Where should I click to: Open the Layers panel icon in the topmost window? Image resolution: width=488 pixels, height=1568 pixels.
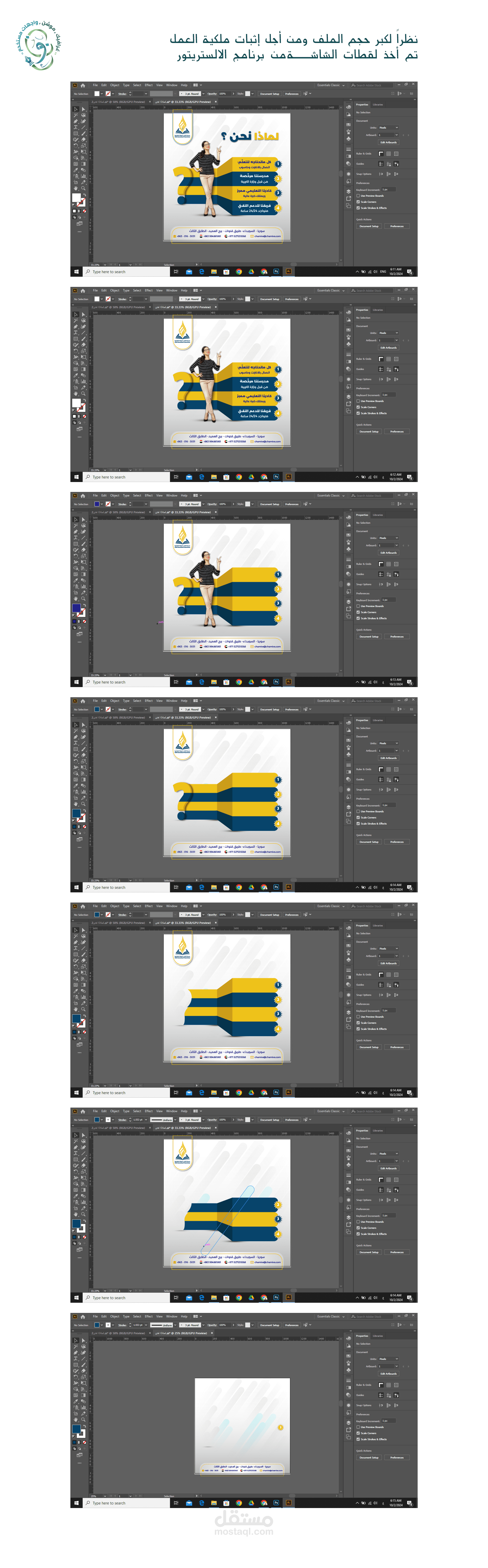click(x=348, y=192)
